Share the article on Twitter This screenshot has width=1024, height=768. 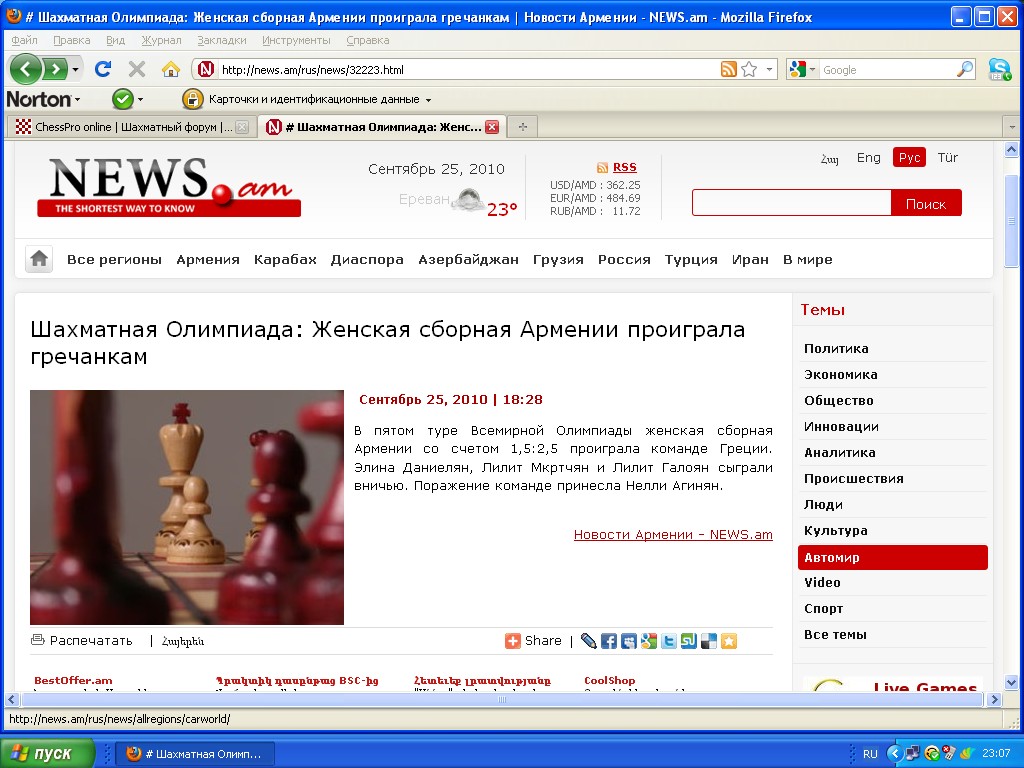[x=669, y=641]
